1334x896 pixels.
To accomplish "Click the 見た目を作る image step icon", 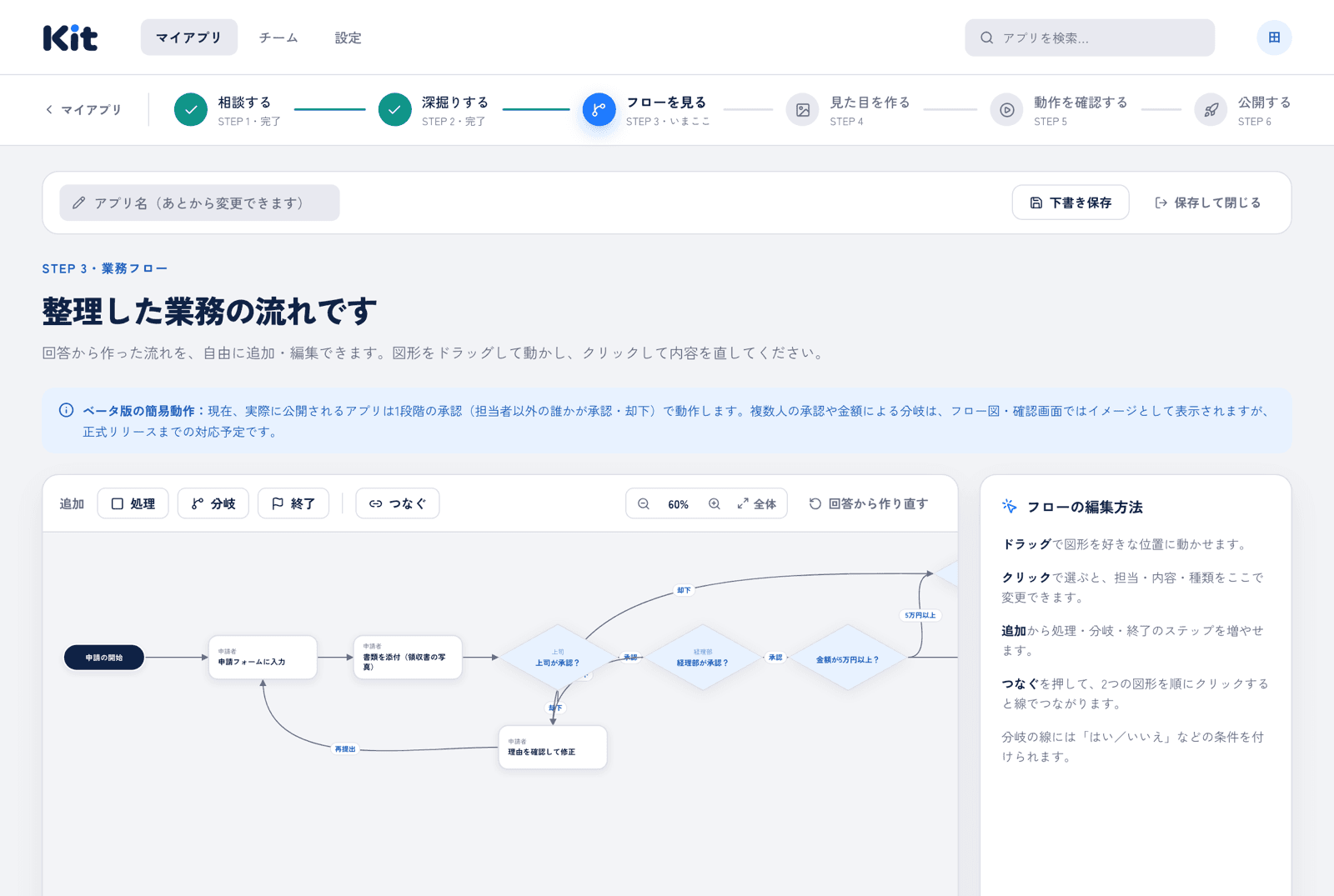I will click(803, 109).
